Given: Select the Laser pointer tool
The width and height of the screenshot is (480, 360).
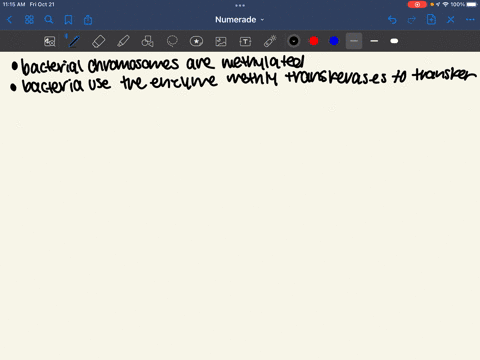Looking at the screenshot, I should [x=270, y=41].
